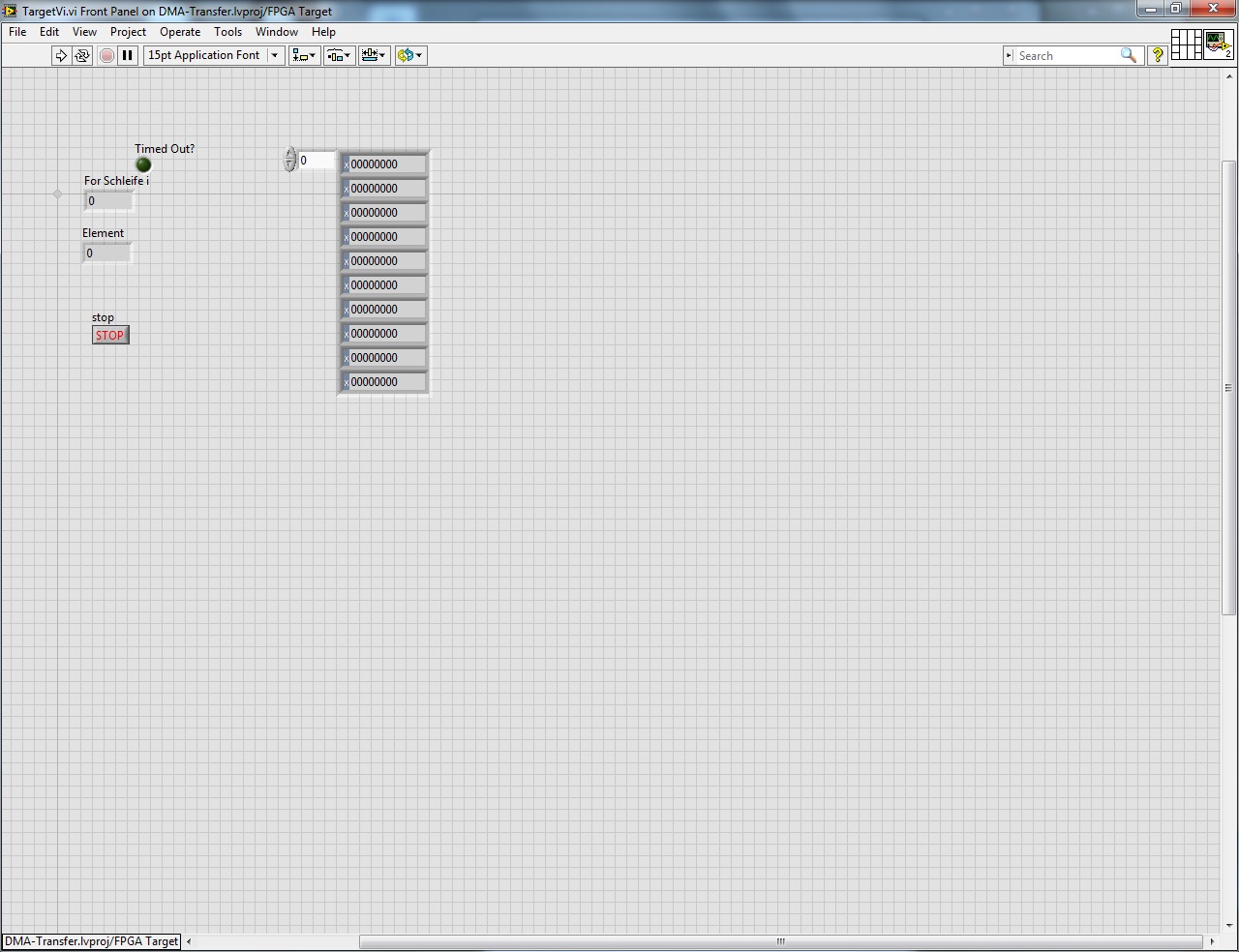Open the Help menu
The width and height of the screenshot is (1239, 952).
pyautogui.click(x=323, y=32)
